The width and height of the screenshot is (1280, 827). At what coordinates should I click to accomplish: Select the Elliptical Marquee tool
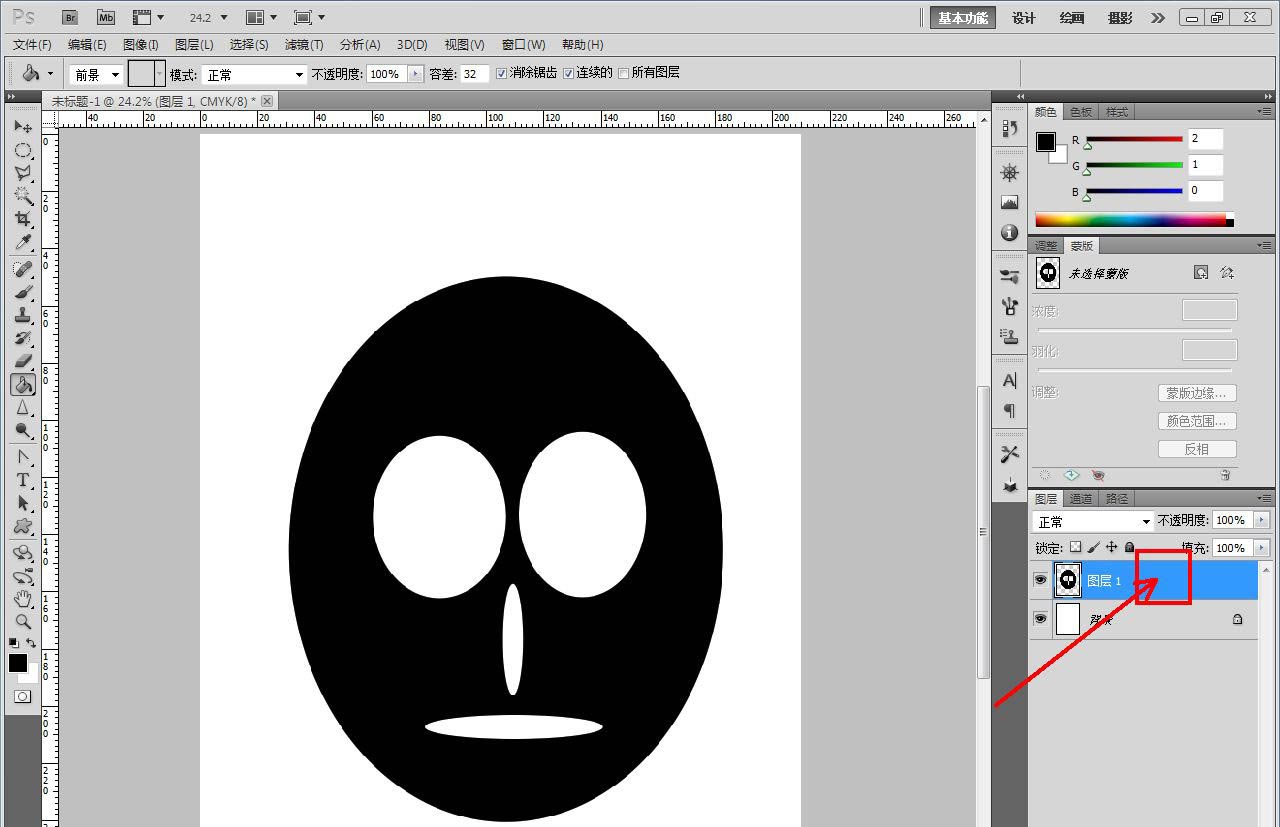click(x=22, y=150)
